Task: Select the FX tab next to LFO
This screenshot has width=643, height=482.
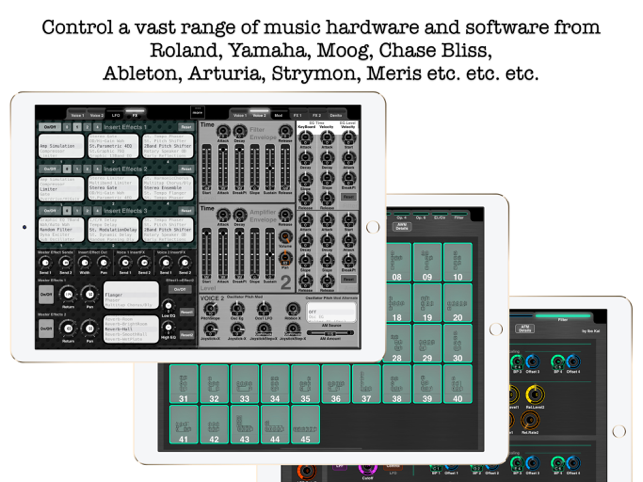Action: coord(135,114)
